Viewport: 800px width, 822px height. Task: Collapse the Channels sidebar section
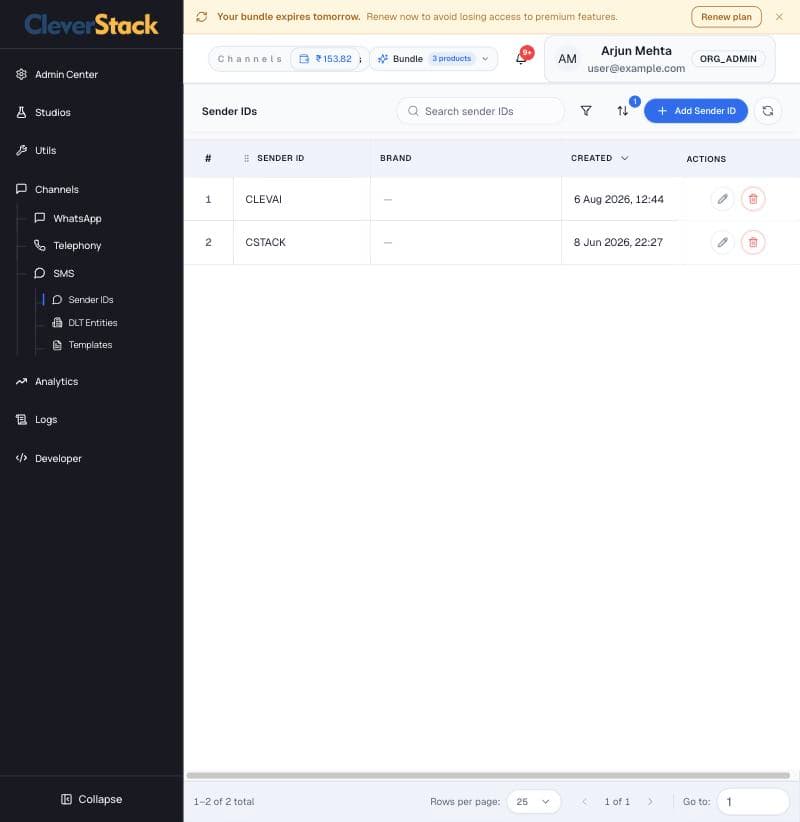pos(57,189)
